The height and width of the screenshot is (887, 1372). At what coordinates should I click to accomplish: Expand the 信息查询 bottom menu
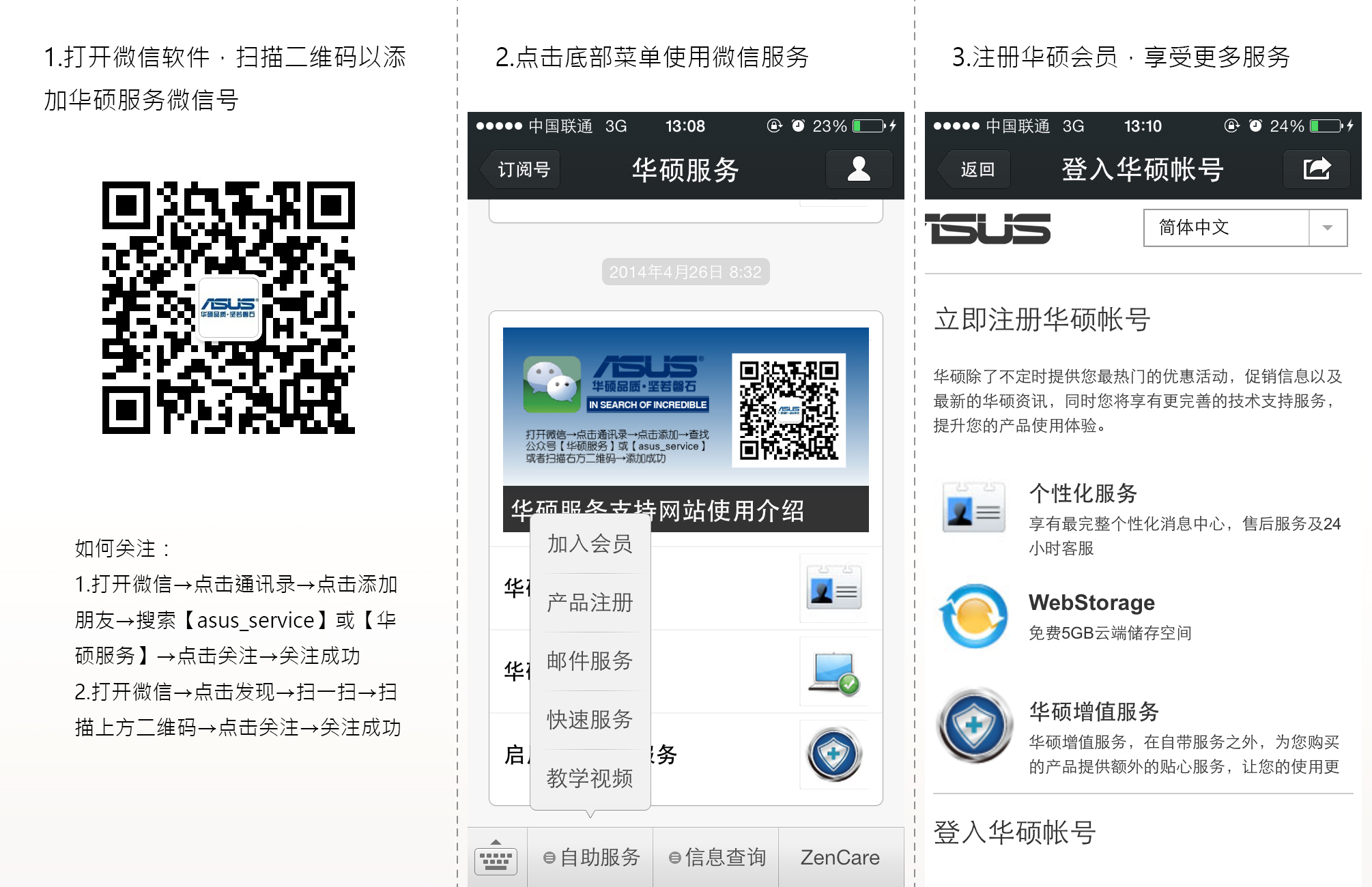tap(717, 858)
